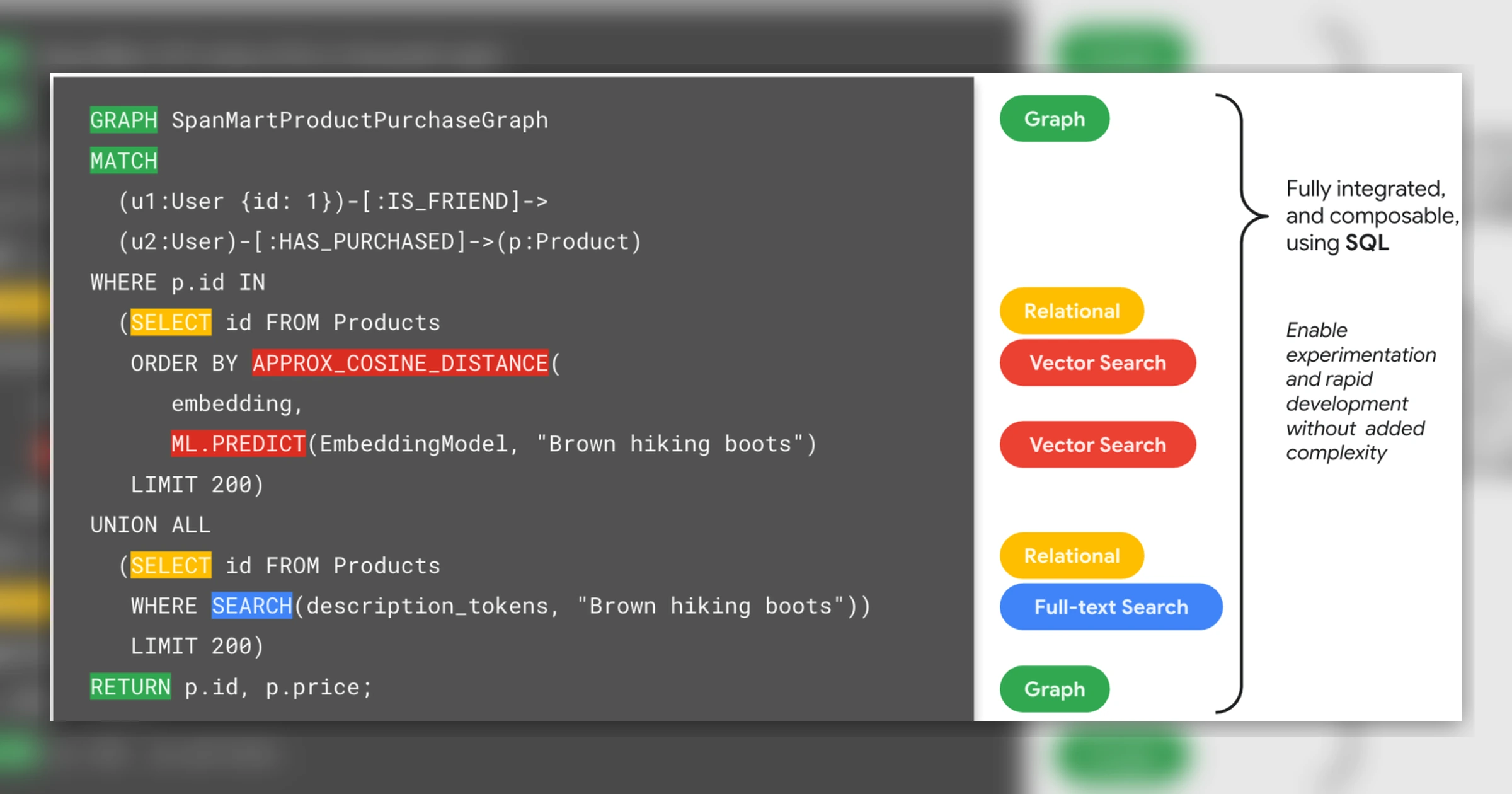
Task: Click the first 'LIMIT 200)' line
Action: pos(197,485)
